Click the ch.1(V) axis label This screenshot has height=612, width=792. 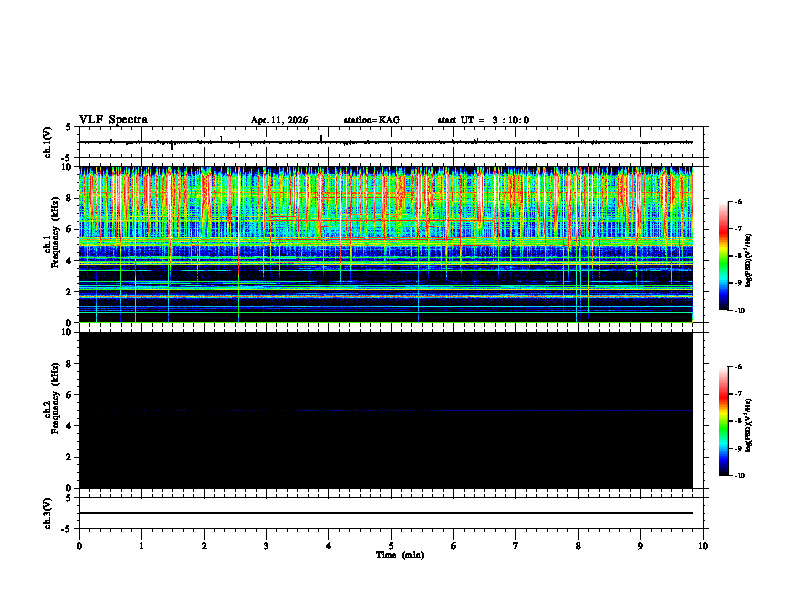pyautogui.click(x=48, y=142)
